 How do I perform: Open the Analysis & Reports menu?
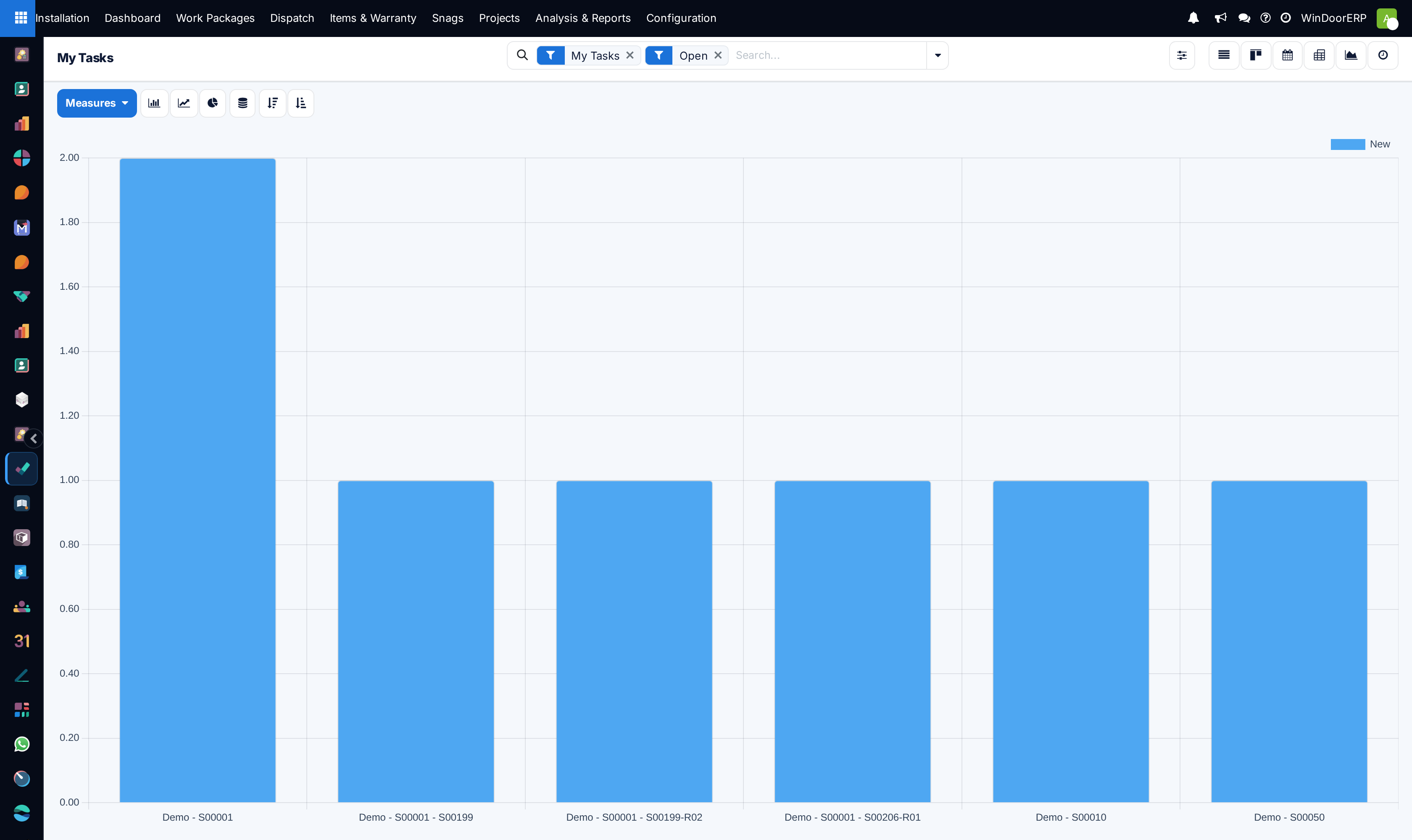coord(583,18)
